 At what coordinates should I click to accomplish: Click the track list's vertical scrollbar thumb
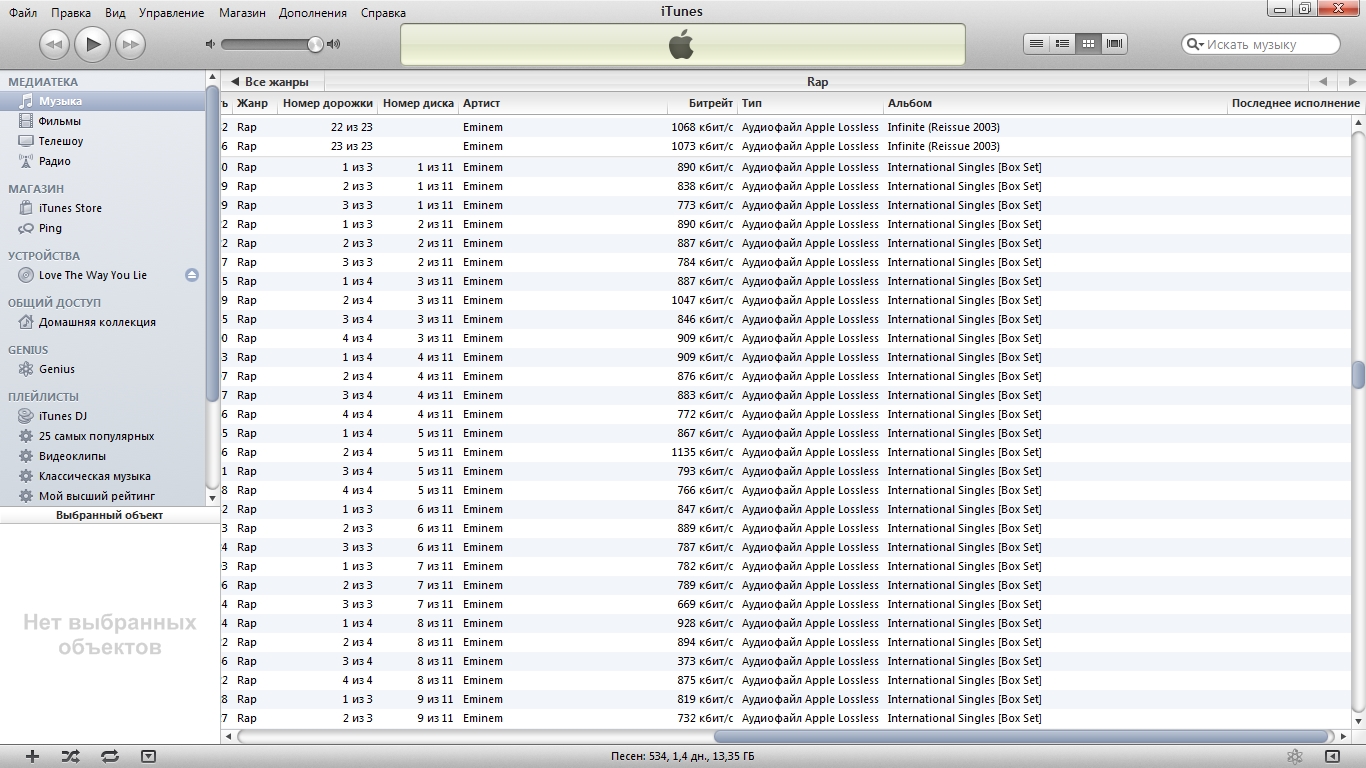click(1358, 374)
